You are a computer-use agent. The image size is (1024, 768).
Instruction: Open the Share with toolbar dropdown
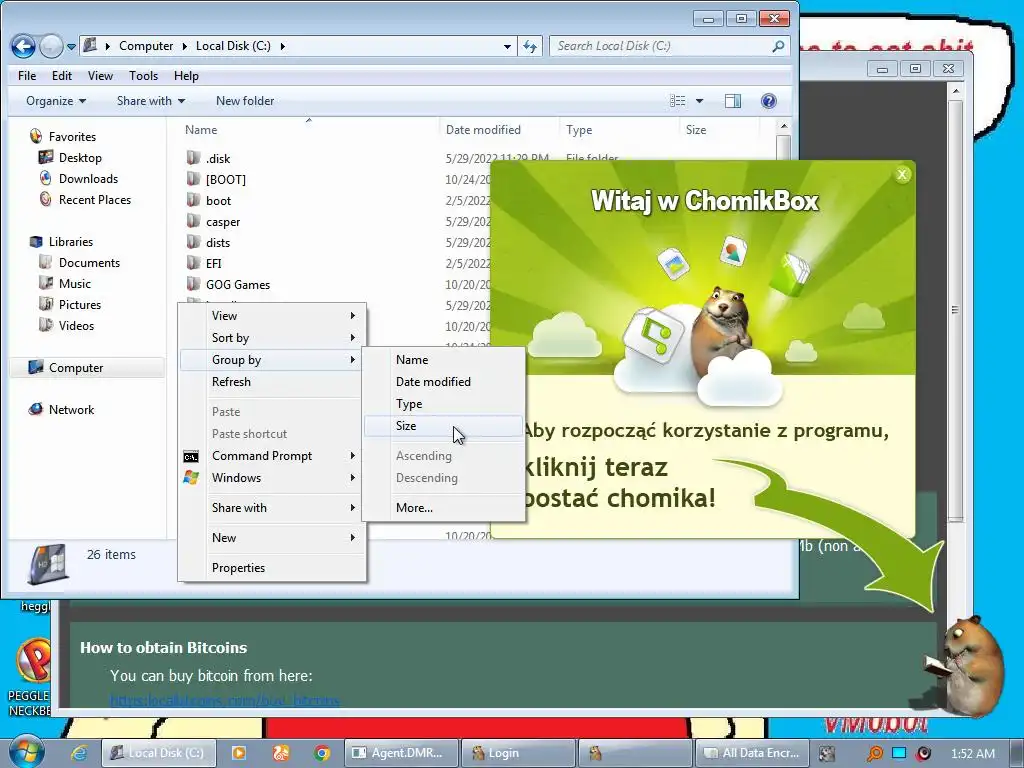click(x=151, y=101)
